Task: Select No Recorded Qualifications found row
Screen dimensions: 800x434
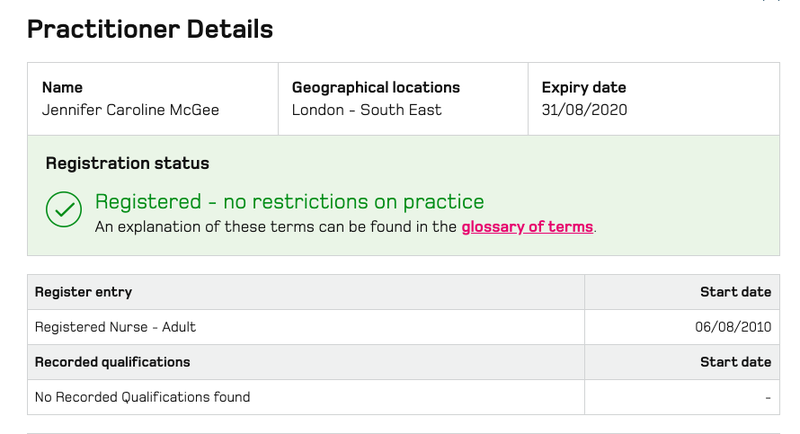Action: coord(403,397)
